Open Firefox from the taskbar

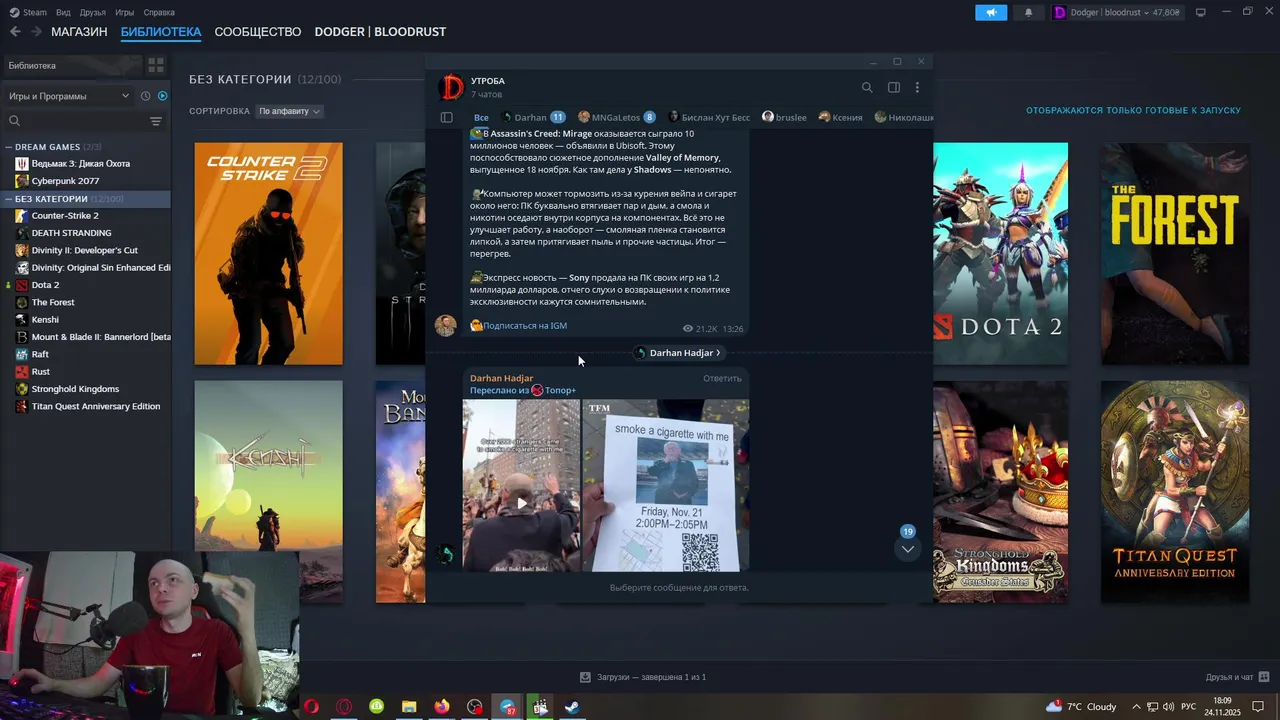pyautogui.click(x=442, y=707)
